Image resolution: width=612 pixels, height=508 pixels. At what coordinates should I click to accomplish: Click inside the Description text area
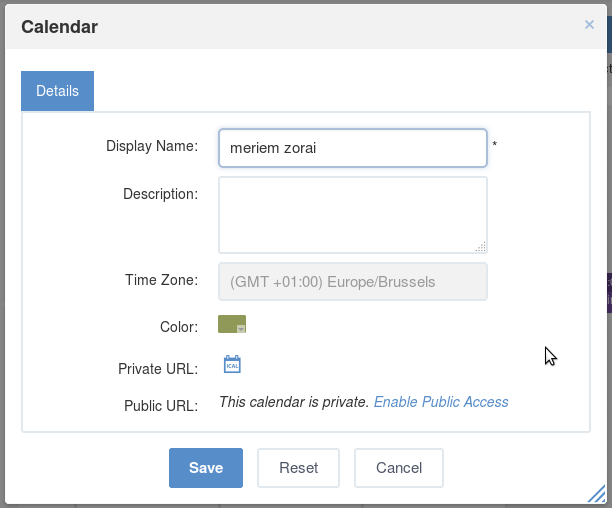click(x=352, y=215)
